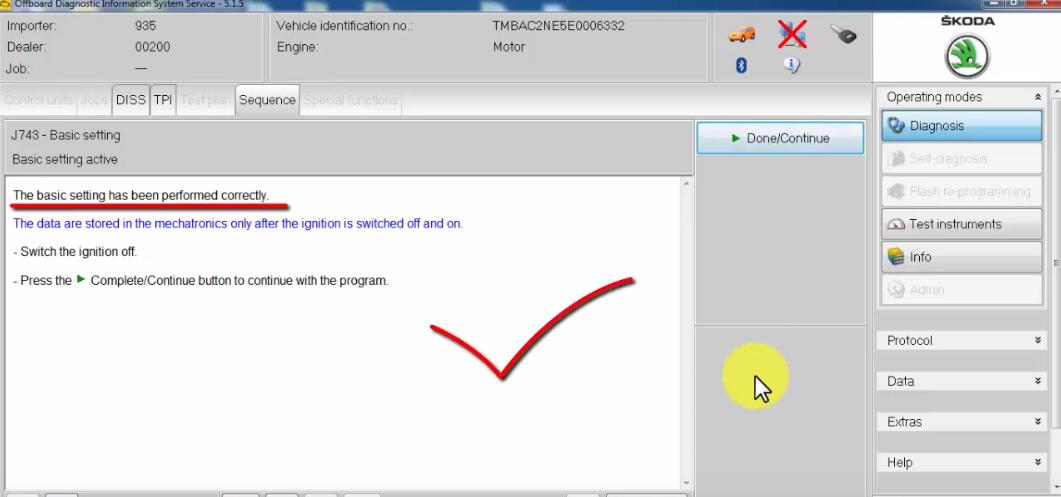Click the message area scroll-down arrow
The height and width of the screenshot is (497, 1061).
687,483
